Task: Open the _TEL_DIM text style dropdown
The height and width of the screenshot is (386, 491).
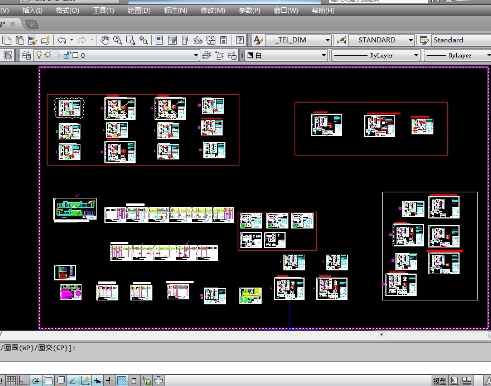Action: pyautogui.click(x=298, y=40)
